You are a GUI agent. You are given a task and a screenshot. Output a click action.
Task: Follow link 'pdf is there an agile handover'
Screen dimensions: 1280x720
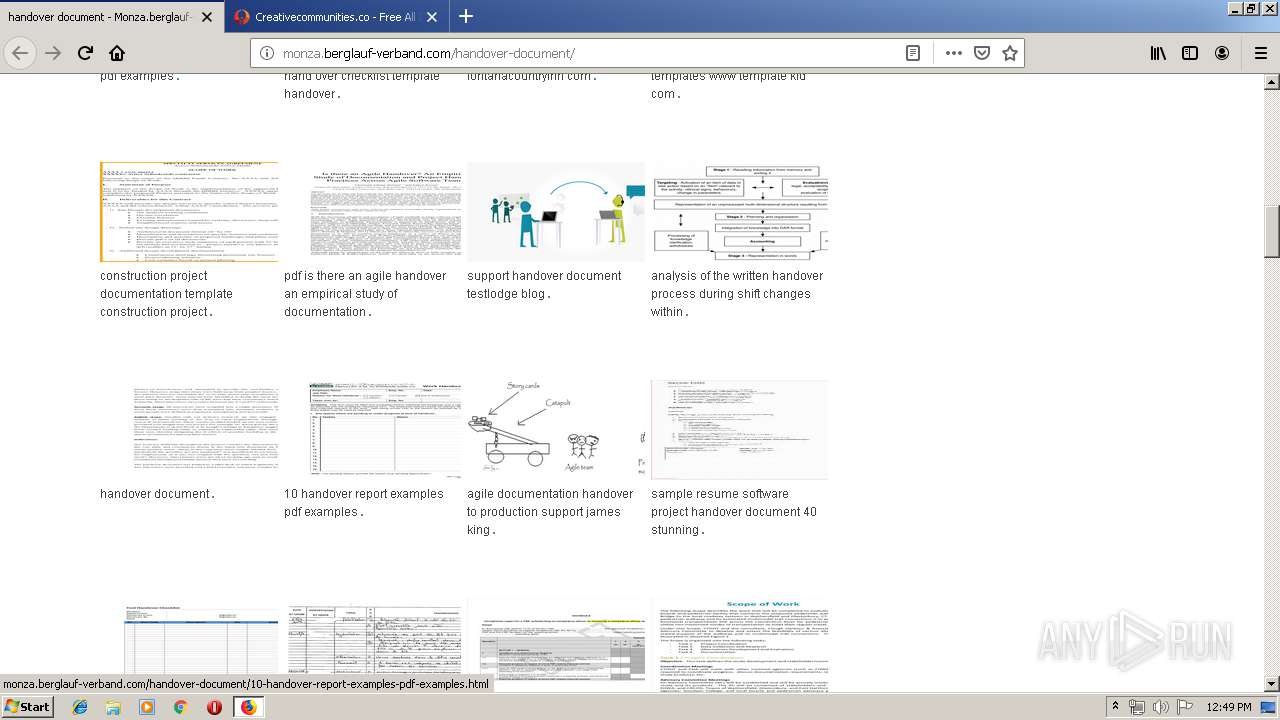pos(365,294)
